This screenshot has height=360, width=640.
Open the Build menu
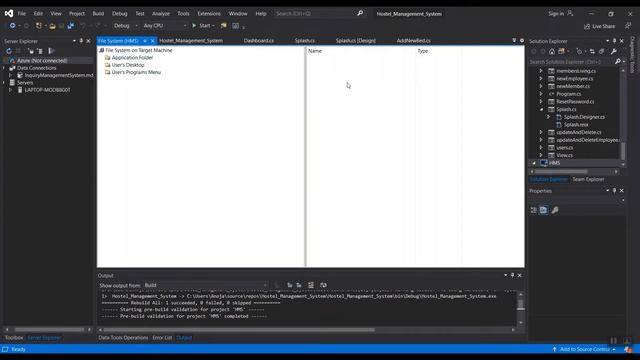[98, 13]
